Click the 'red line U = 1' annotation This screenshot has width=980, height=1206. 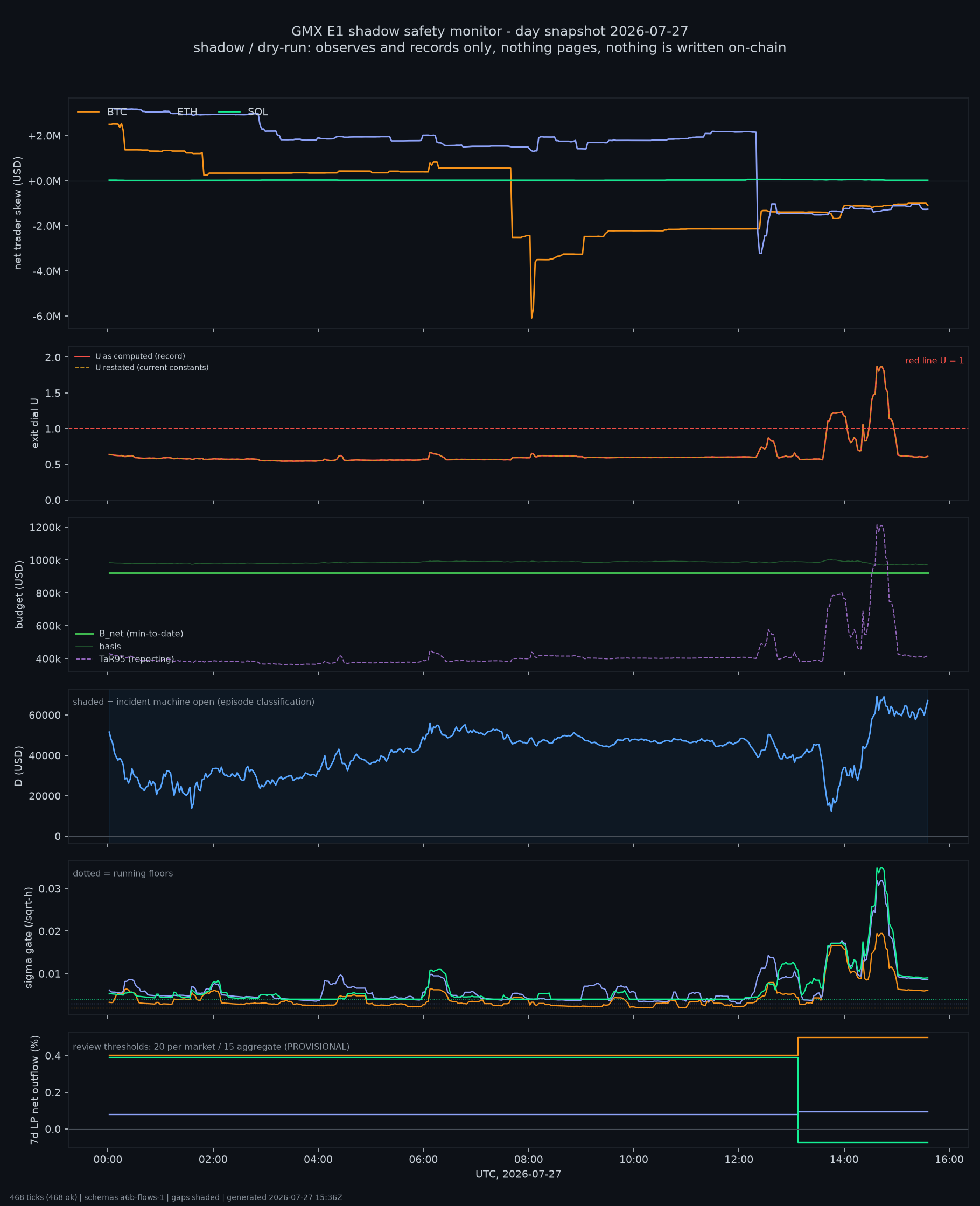[x=934, y=361]
